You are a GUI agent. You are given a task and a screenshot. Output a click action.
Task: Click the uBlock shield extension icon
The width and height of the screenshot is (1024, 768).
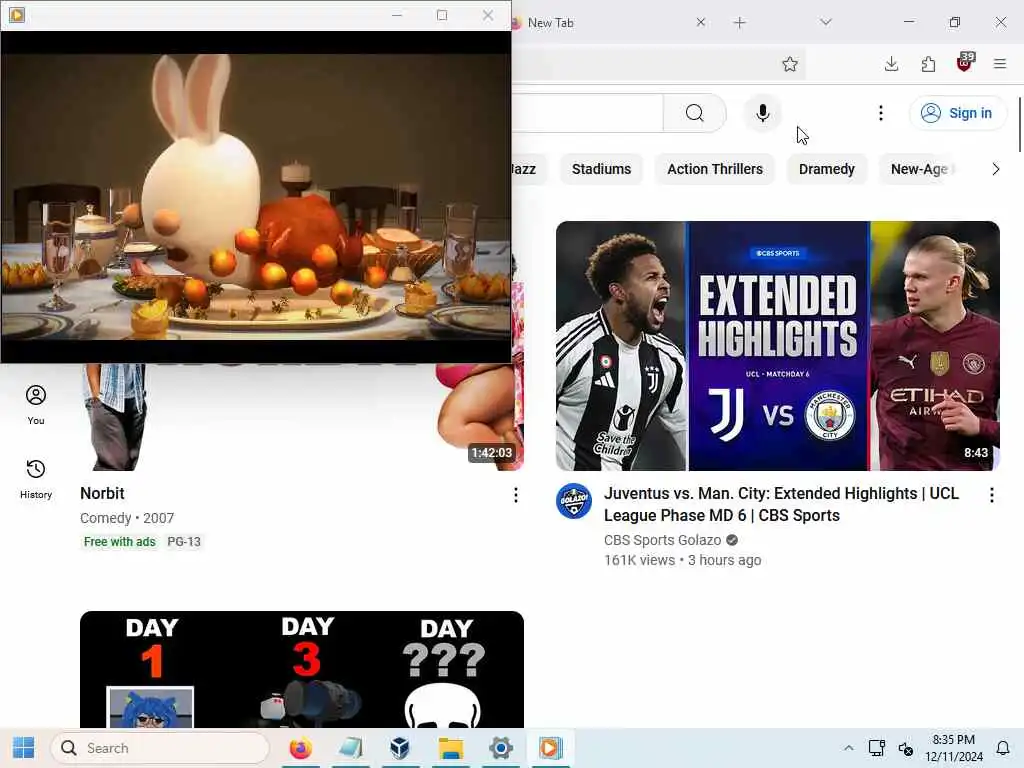pyautogui.click(x=965, y=63)
